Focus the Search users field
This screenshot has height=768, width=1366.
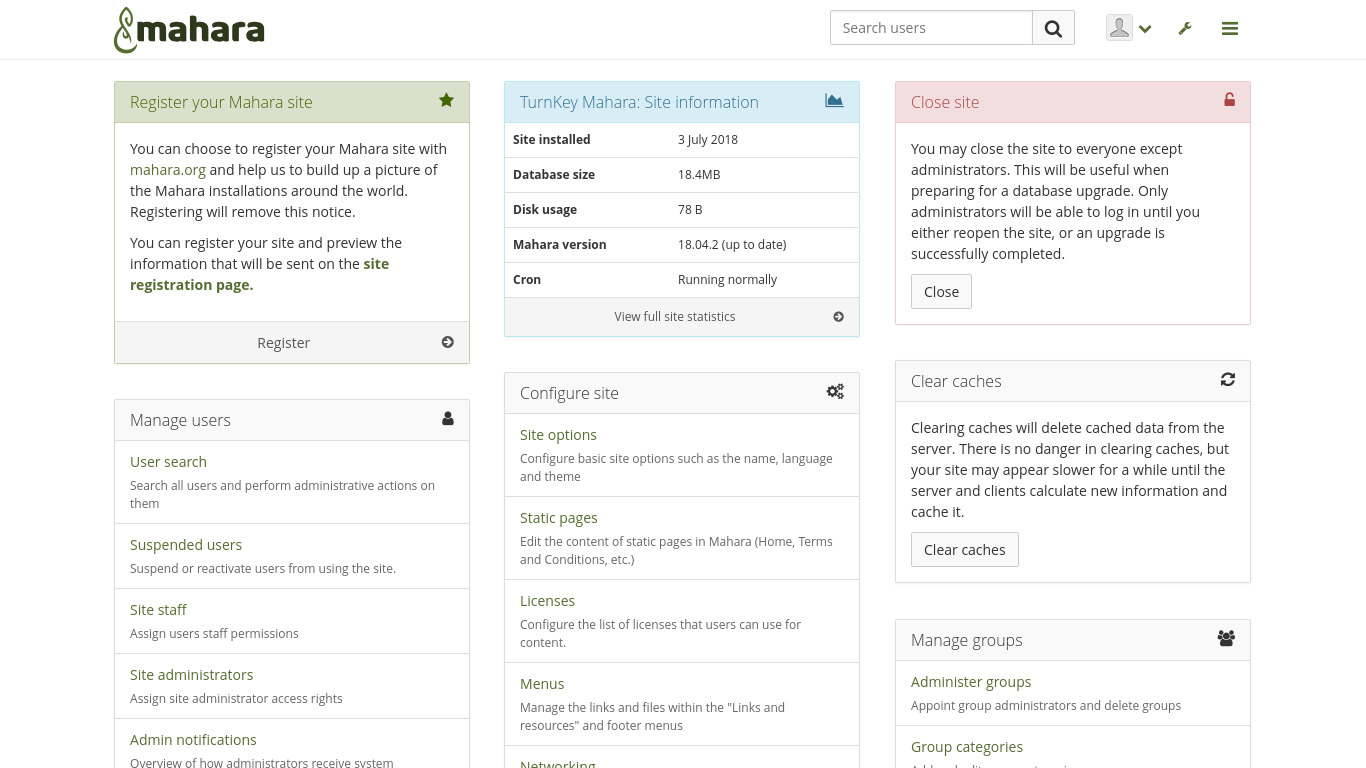931,28
